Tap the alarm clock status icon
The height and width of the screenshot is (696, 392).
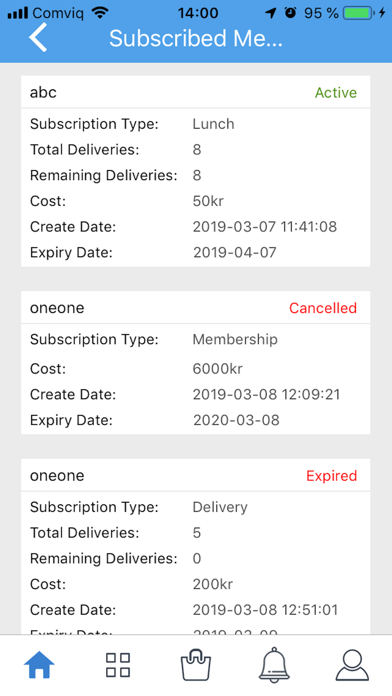click(x=290, y=12)
